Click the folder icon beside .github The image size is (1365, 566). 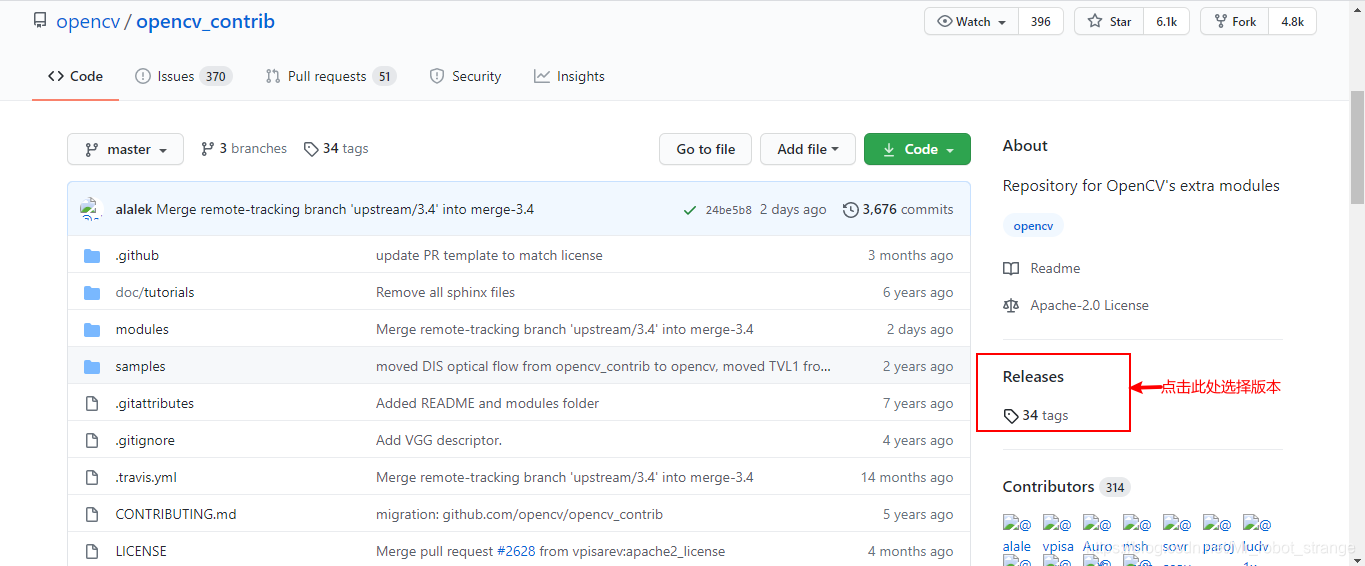tap(92, 255)
